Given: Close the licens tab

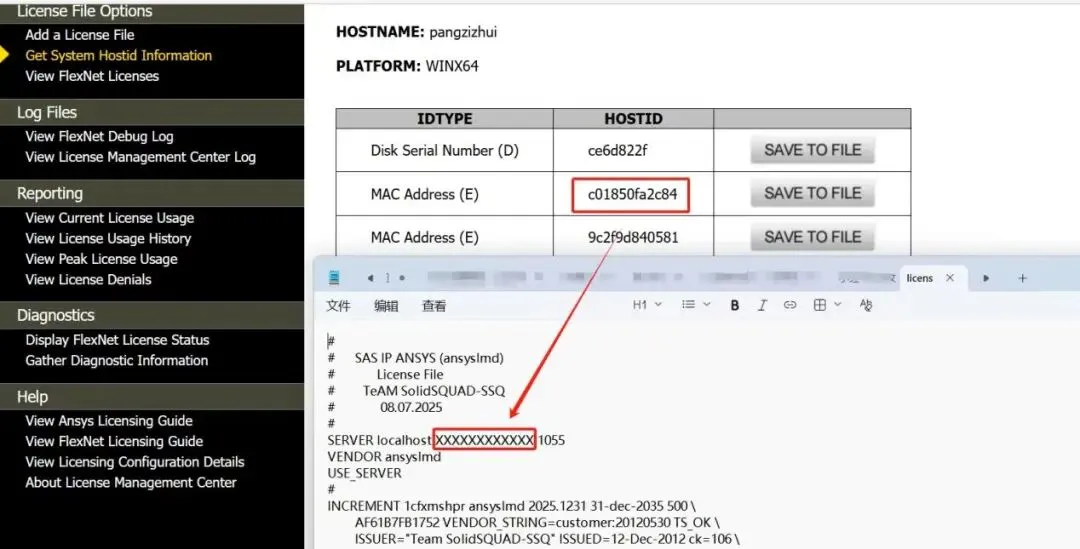Looking at the screenshot, I should (x=950, y=278).
